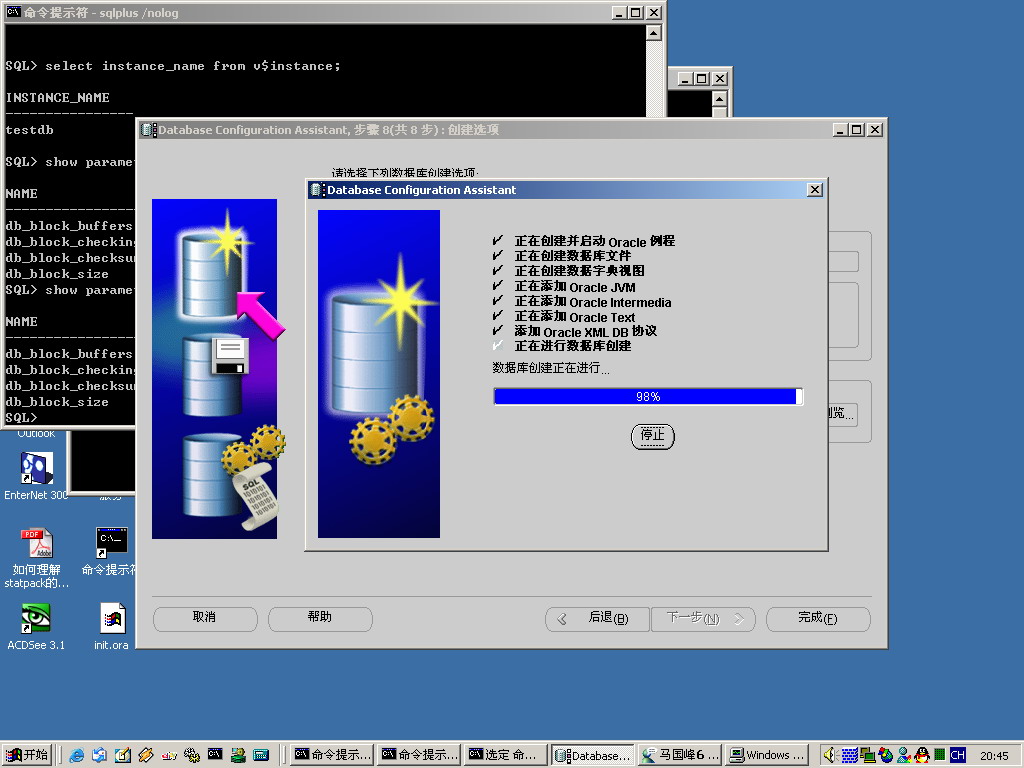Click the QQ penguin tray icon

pyautogui.click(x=921, y=755)
